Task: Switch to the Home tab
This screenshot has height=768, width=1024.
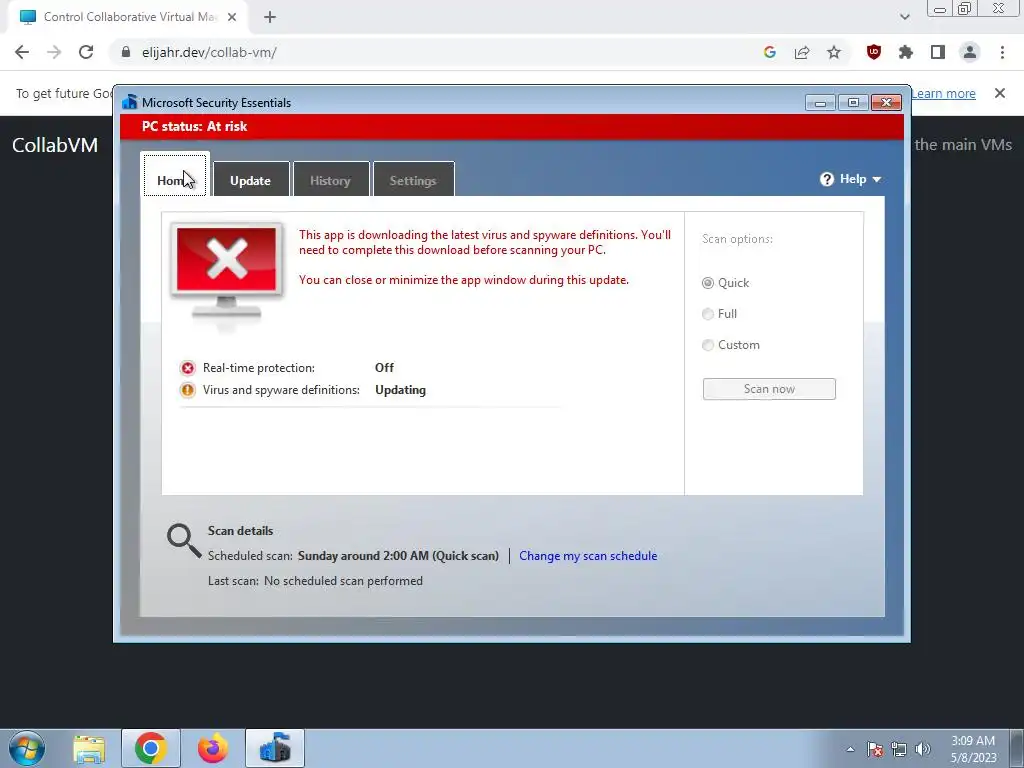Action: coord(175,175)
